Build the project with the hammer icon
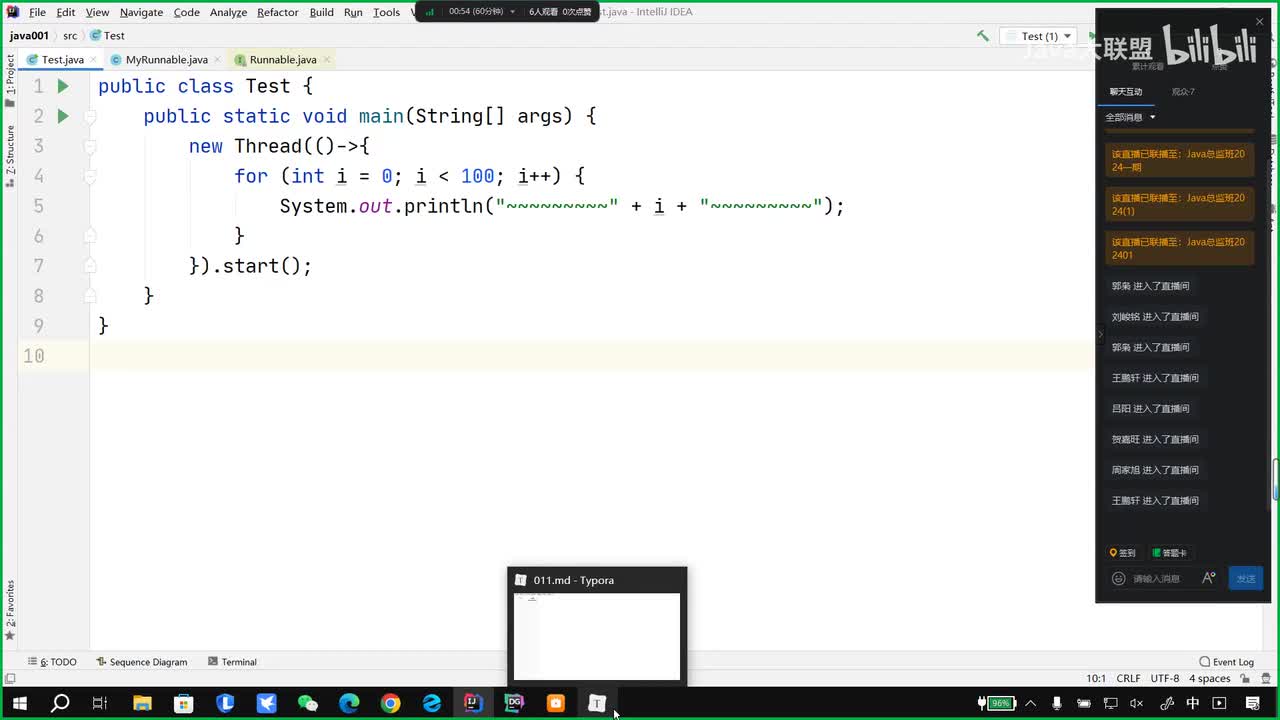Image resolution: width=1280 pixels, height=720 pixels. coord(983,36)
